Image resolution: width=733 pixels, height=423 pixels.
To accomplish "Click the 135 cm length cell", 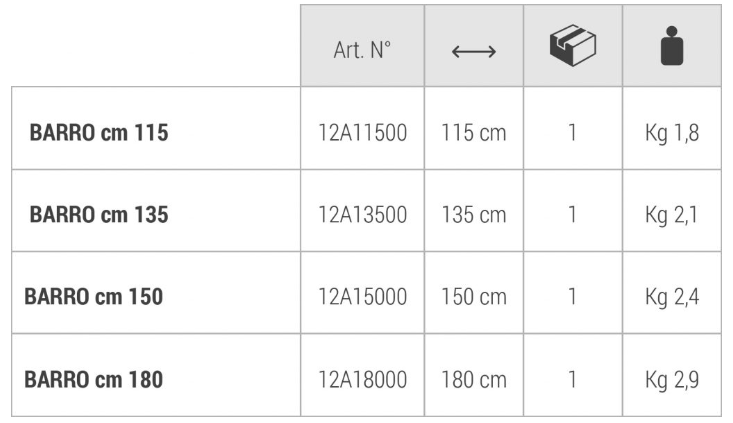I will [474, 214].
